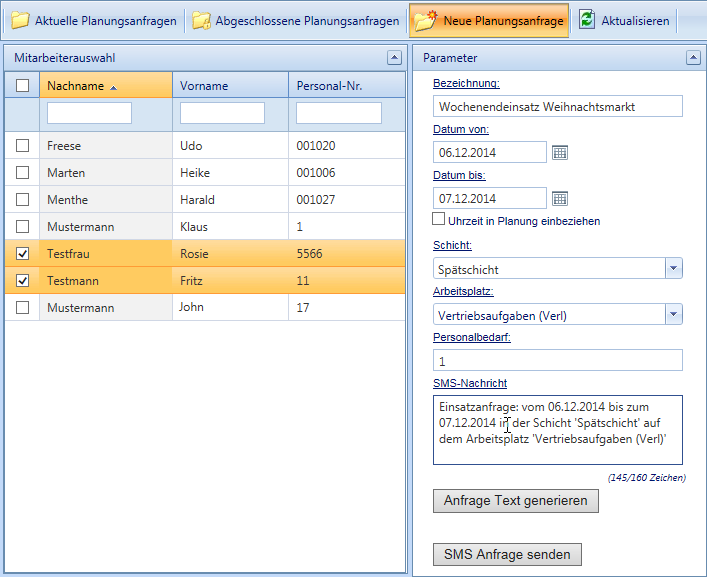Open Aktuelle Planungsanfragen tab
The height and width of the screenshot is (577, 707).
pyautogui.click(x=94, y=21)
